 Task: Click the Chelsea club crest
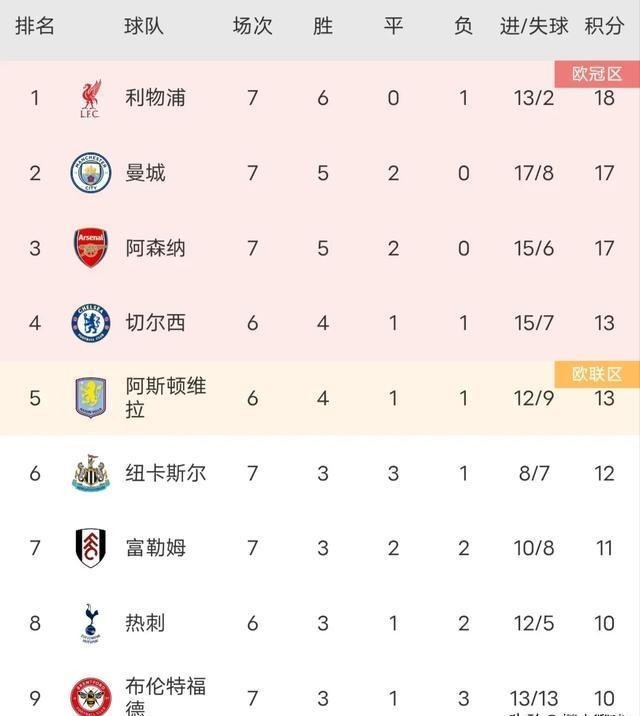[91, 323]
